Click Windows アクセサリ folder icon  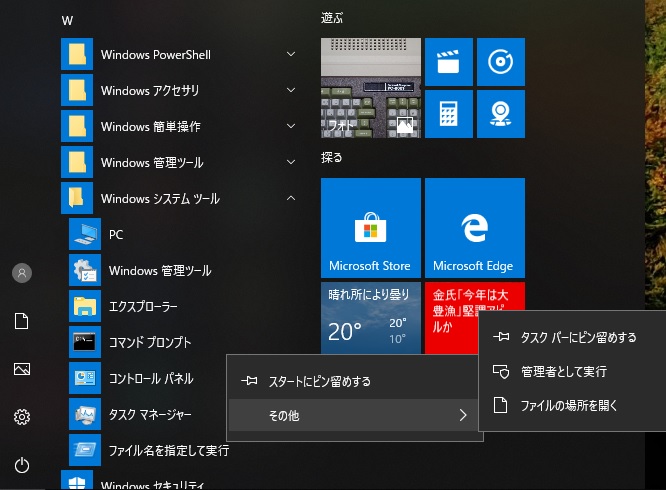point(77,90)
